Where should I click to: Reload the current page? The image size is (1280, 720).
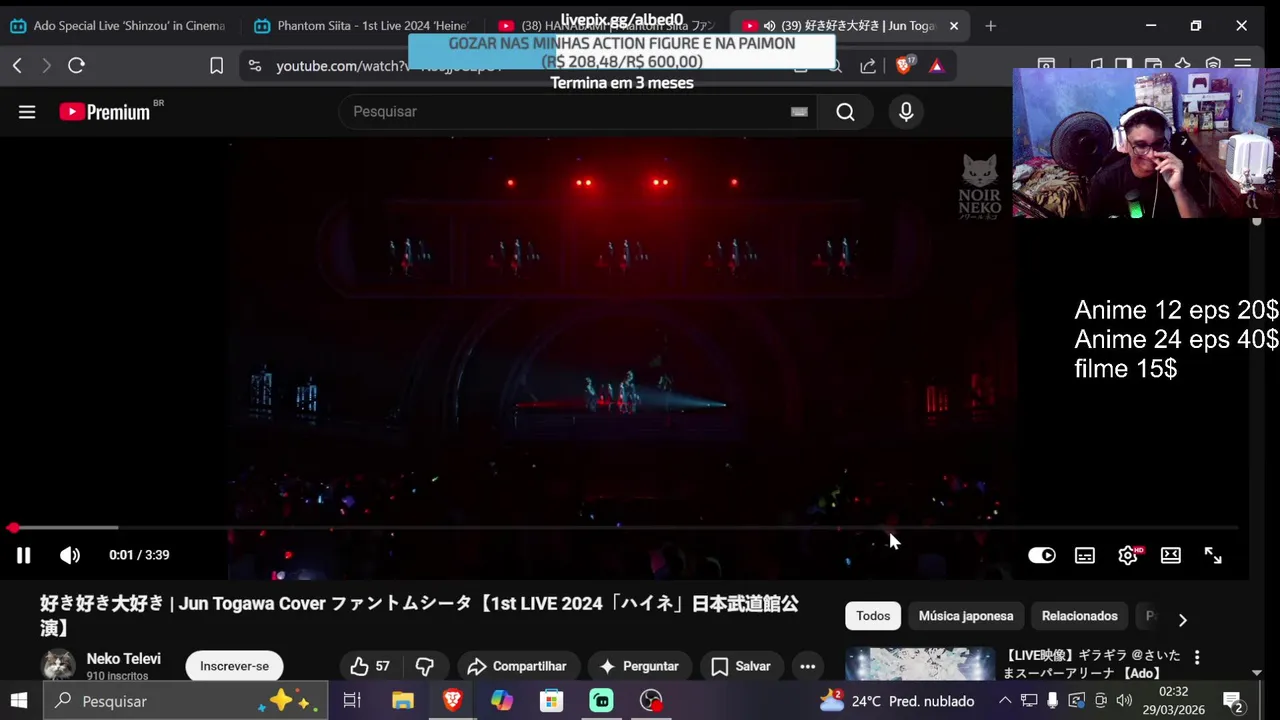click(76, 66)
